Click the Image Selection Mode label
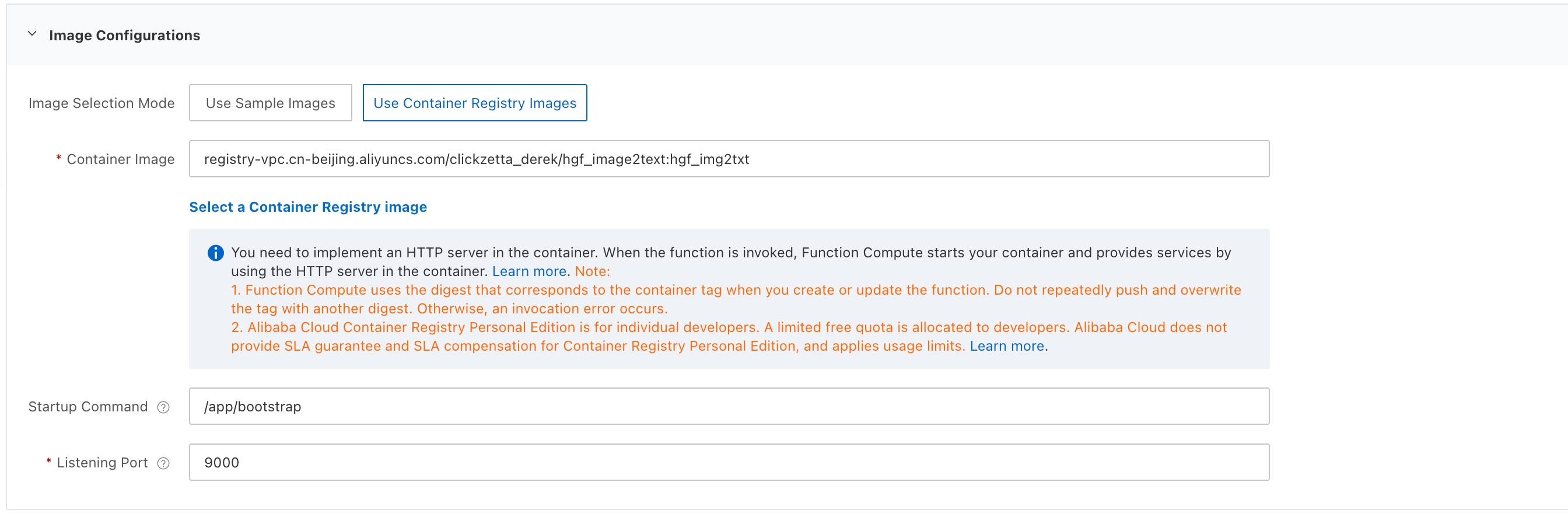Screen dimensions: 1568x517 pyautogui.click(x=101, y=103)
